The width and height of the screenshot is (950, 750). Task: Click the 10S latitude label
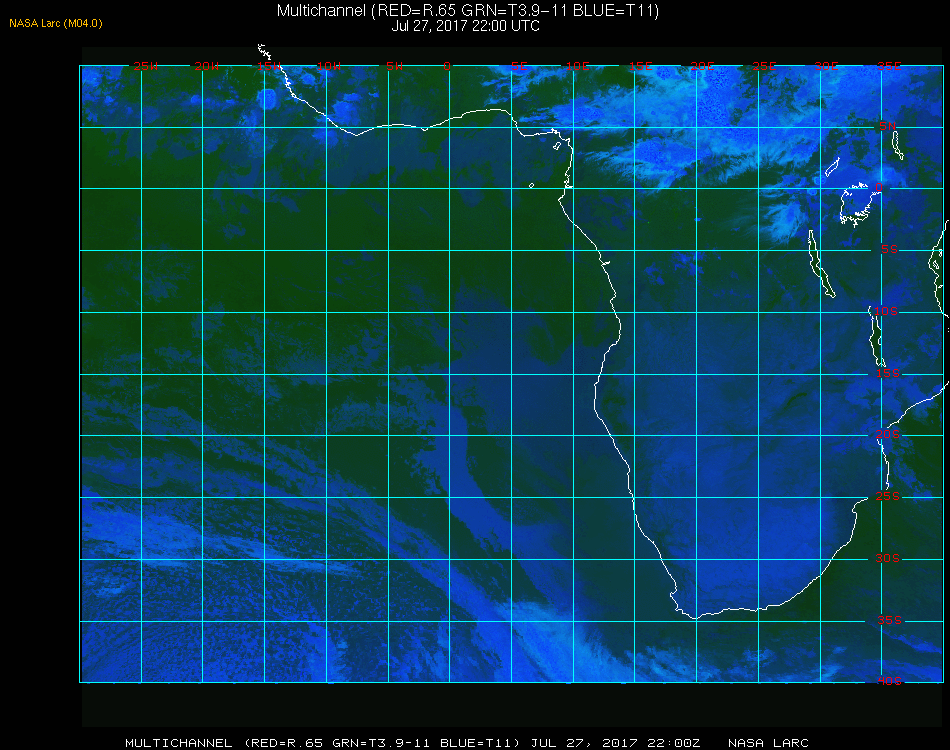pos(886,311)
